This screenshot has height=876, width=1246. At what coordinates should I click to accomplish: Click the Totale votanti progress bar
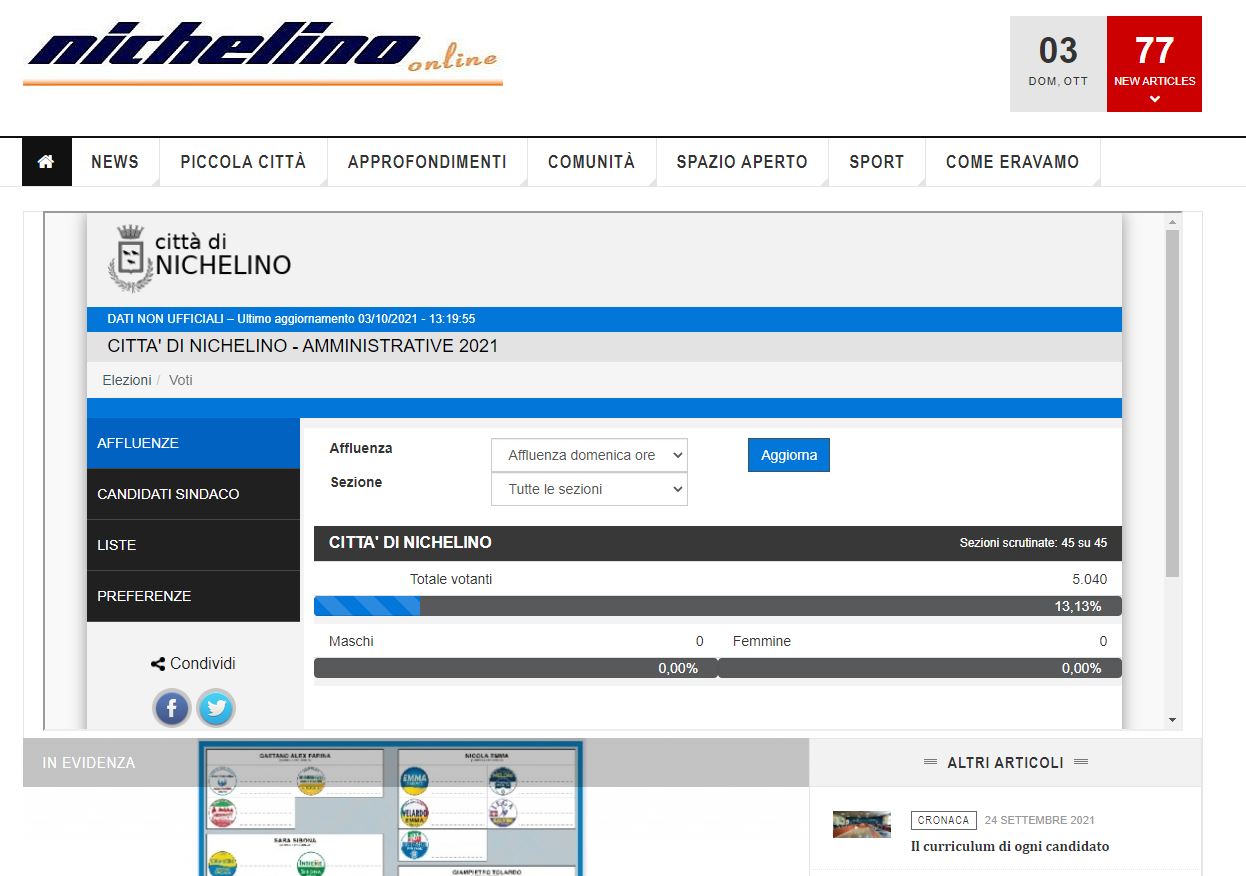(x=717, y=606)
